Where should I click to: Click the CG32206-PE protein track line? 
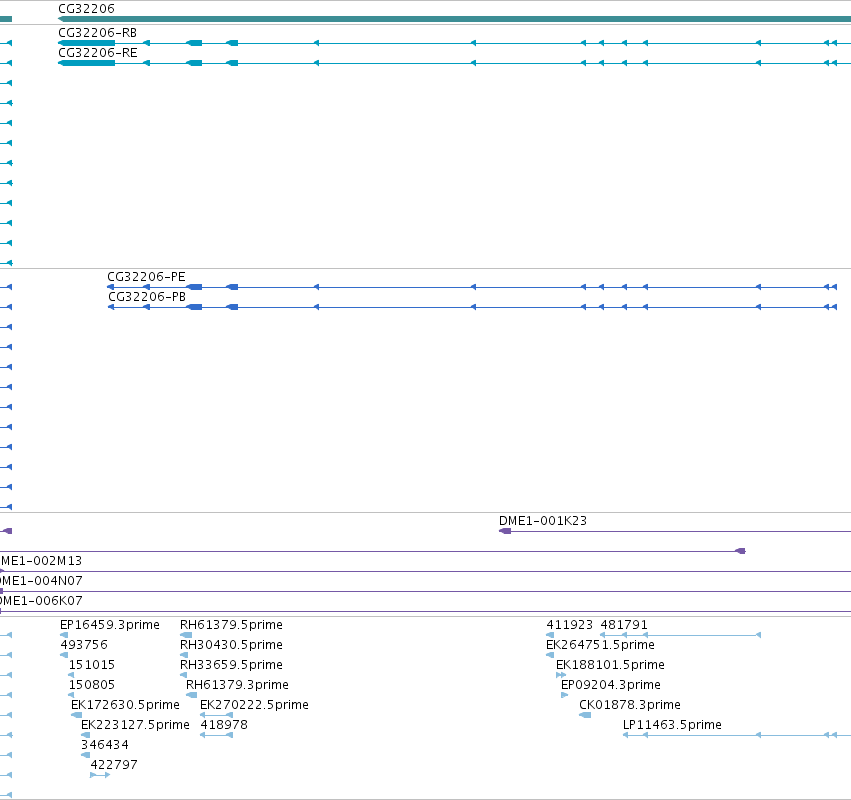coord(472,287)
